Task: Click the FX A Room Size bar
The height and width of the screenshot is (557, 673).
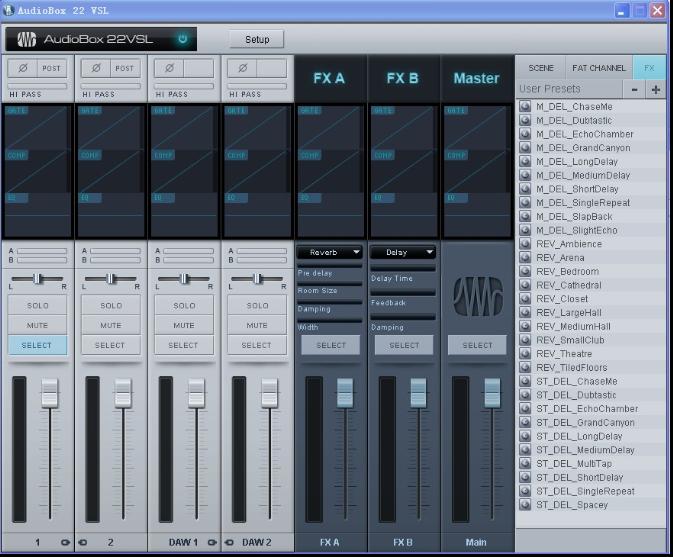Action: pos(330,284)
